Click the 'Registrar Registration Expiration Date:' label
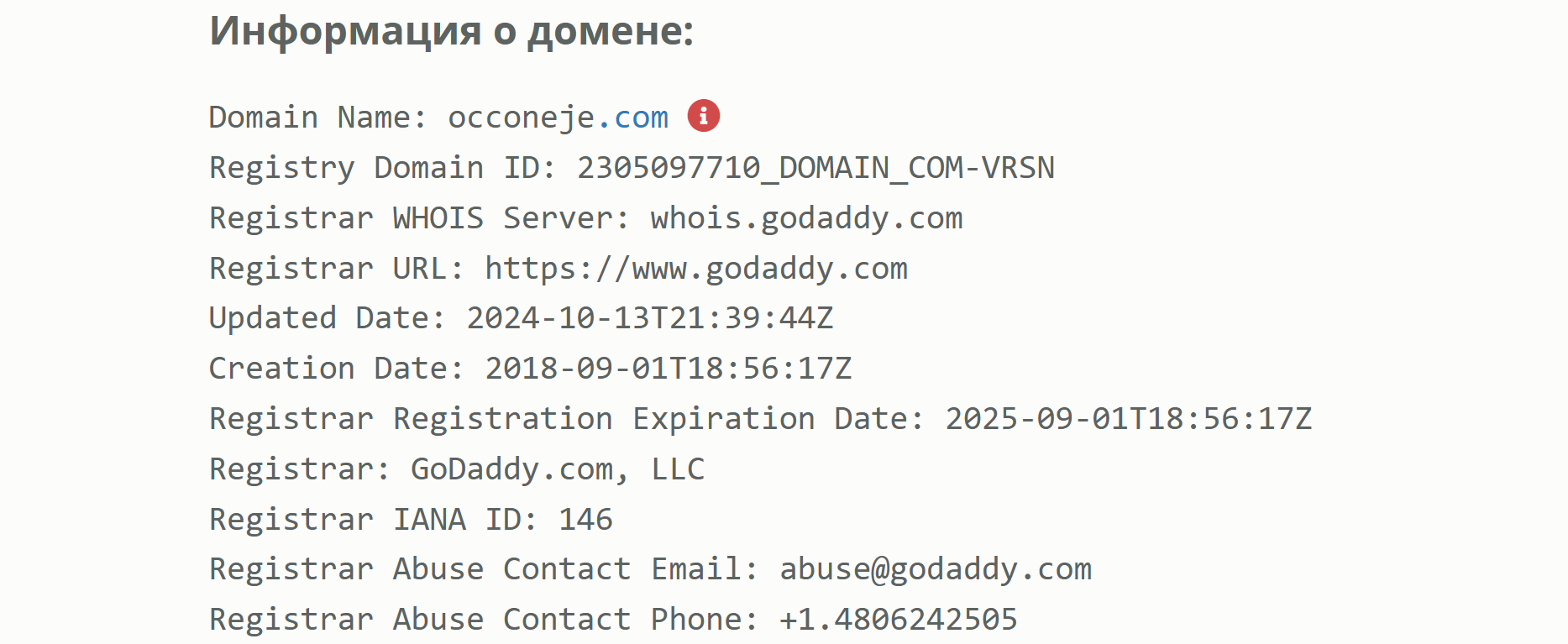The width and height of the screenshot is (1568, 644). [x=567, y=419]
